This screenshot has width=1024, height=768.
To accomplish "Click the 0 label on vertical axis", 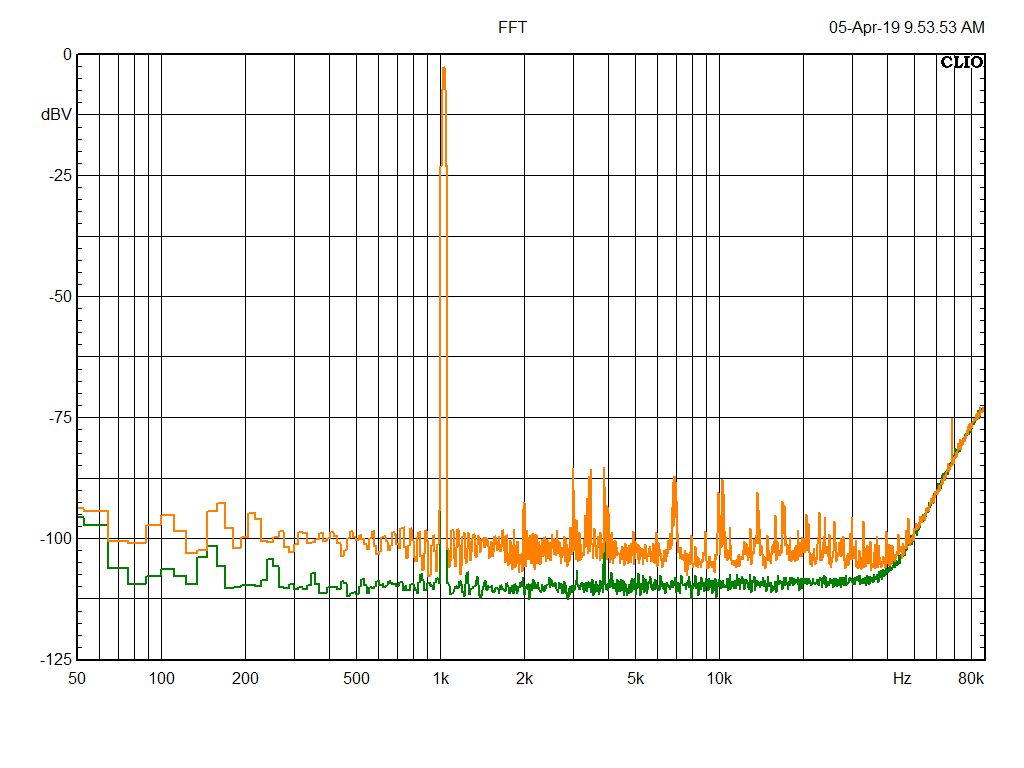I will click(x=67, y=55).
